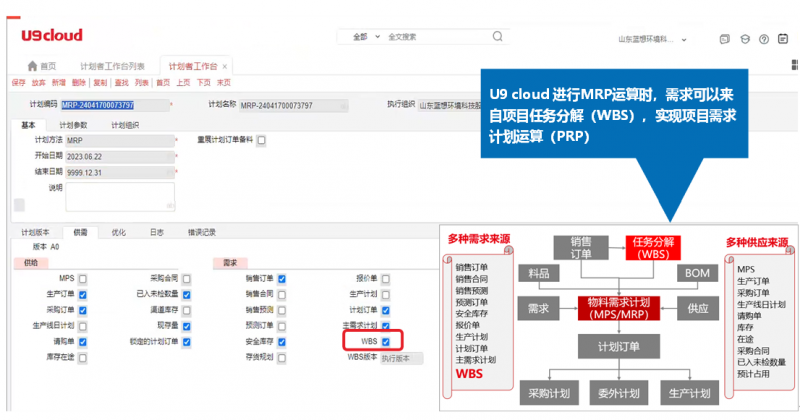Viewport: 800px width, 420px height.
Task: Open the 全部 search scope dropdown
Action: pos(366,37)
